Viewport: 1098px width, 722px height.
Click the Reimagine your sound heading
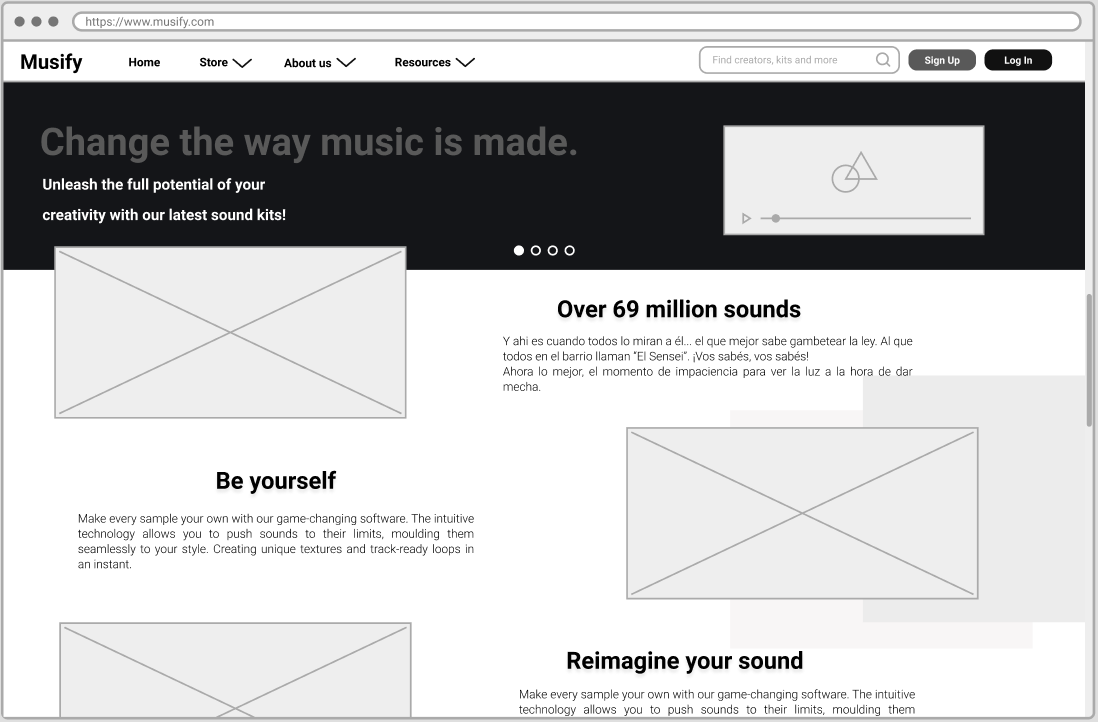(x=685, y=660)
